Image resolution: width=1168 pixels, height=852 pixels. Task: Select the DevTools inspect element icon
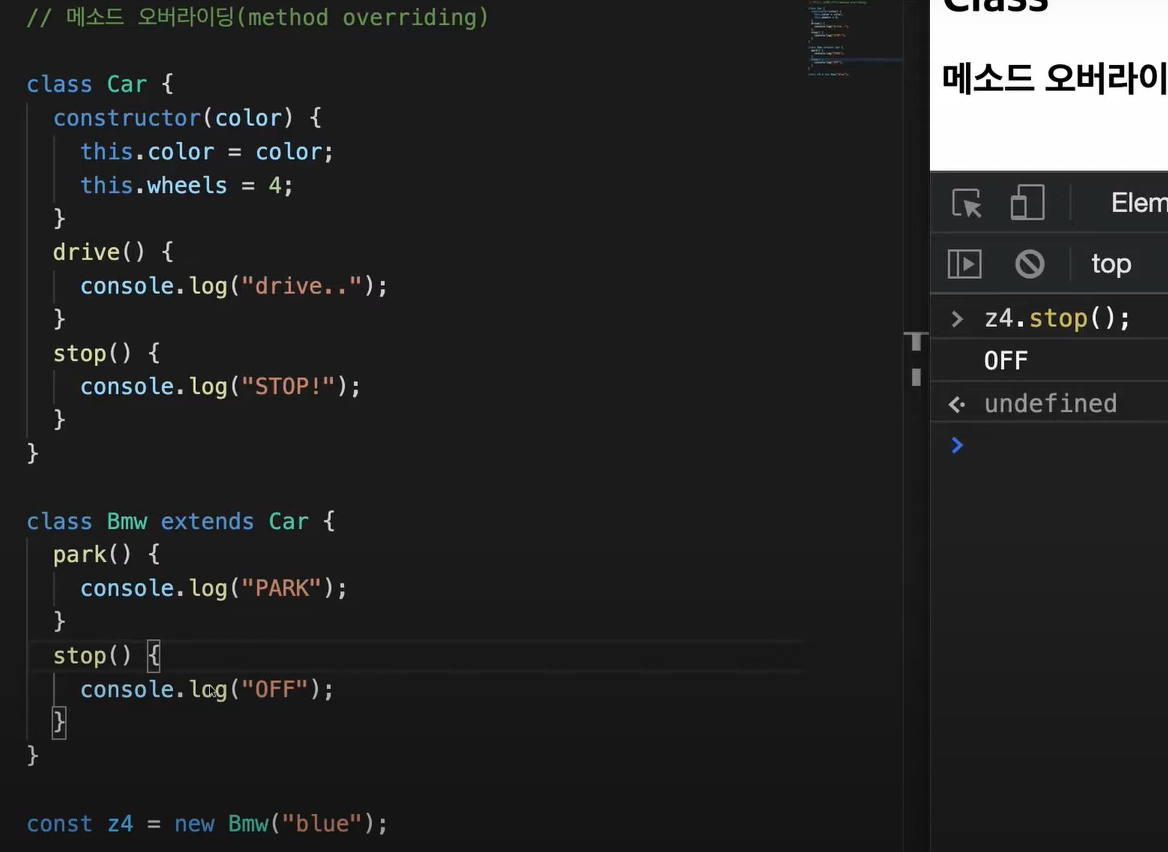(967, 203)
